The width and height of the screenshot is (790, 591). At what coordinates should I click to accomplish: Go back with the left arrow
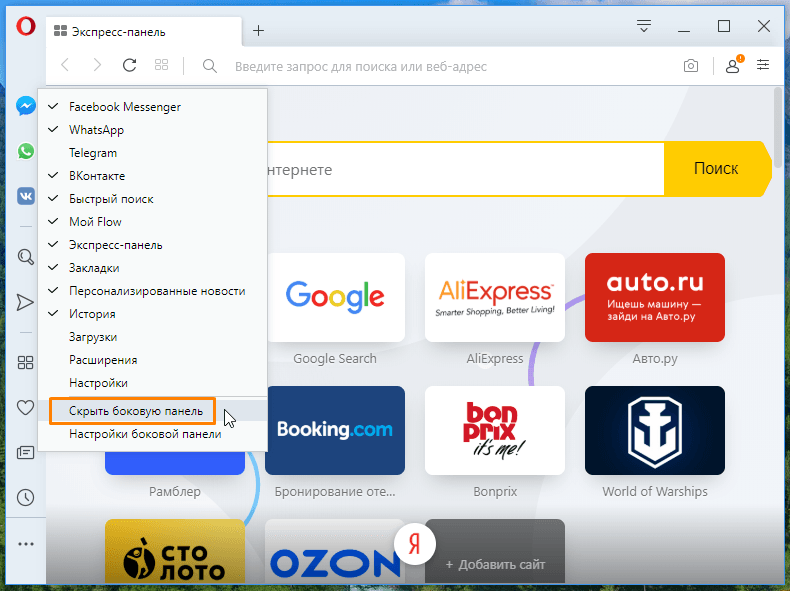[x=65, y=64]
